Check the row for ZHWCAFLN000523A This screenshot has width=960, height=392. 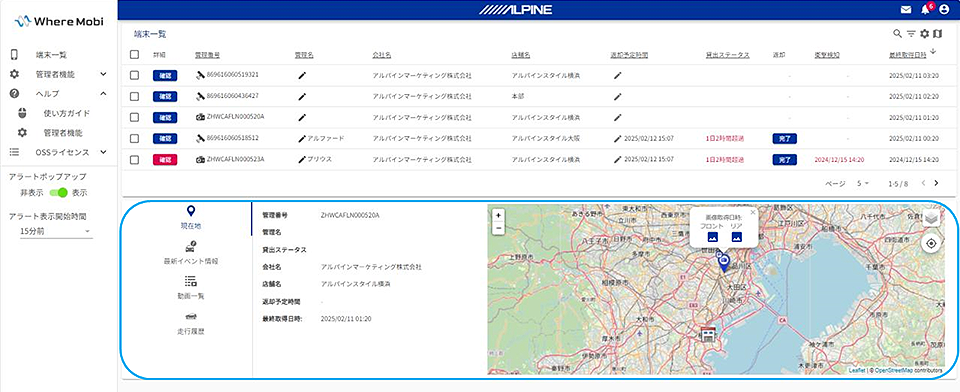coord(135,159)
